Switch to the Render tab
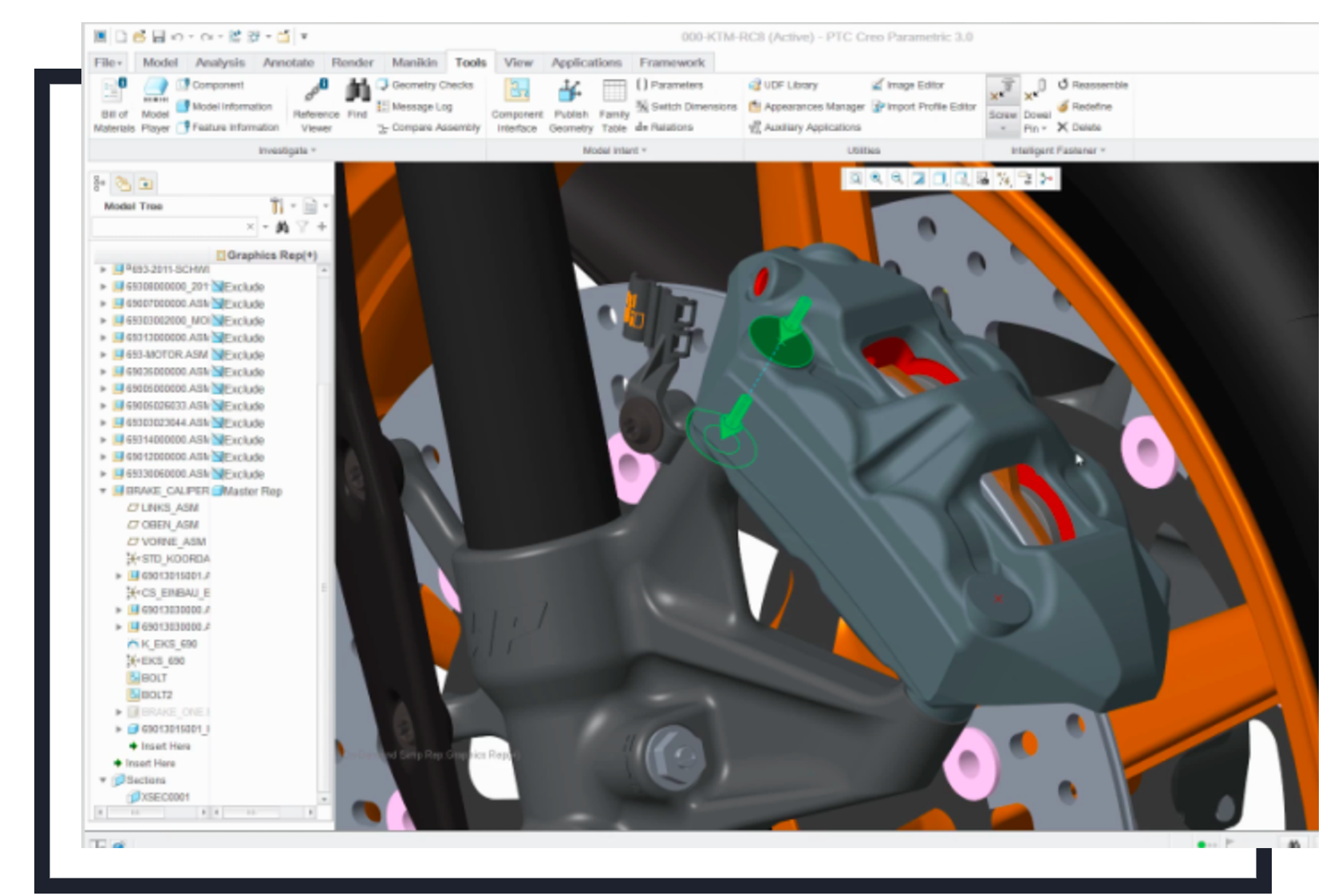Screen dimensions: 1334x896 [x=352, y=62]
